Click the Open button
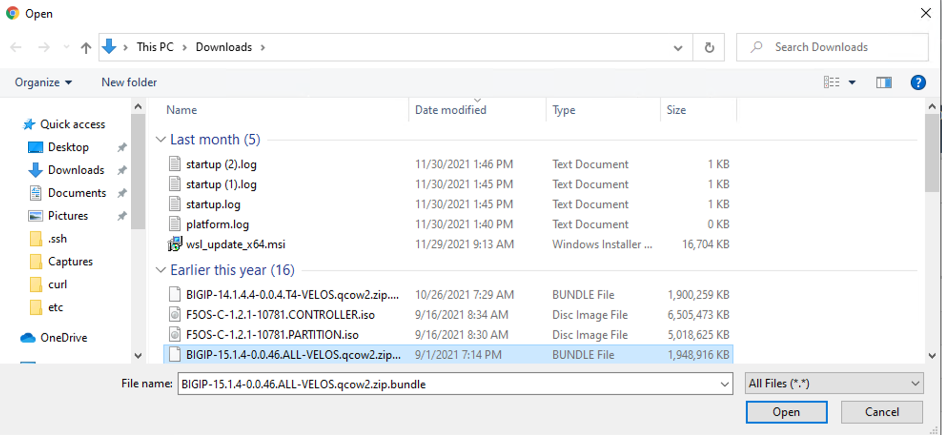This screenshot has width=942, height=435. click(x=786, y=412)
